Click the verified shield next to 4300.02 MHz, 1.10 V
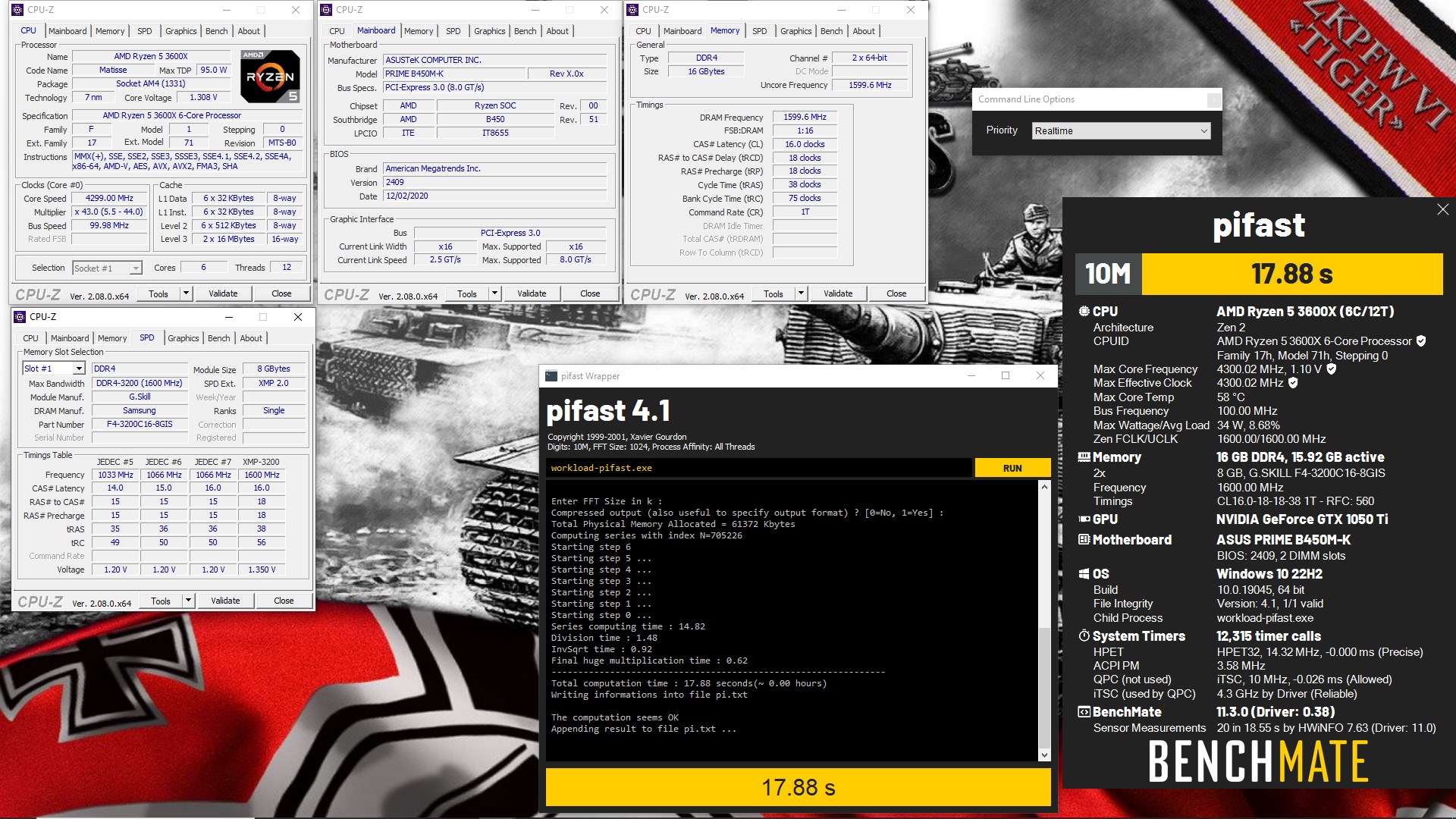 1331,369
